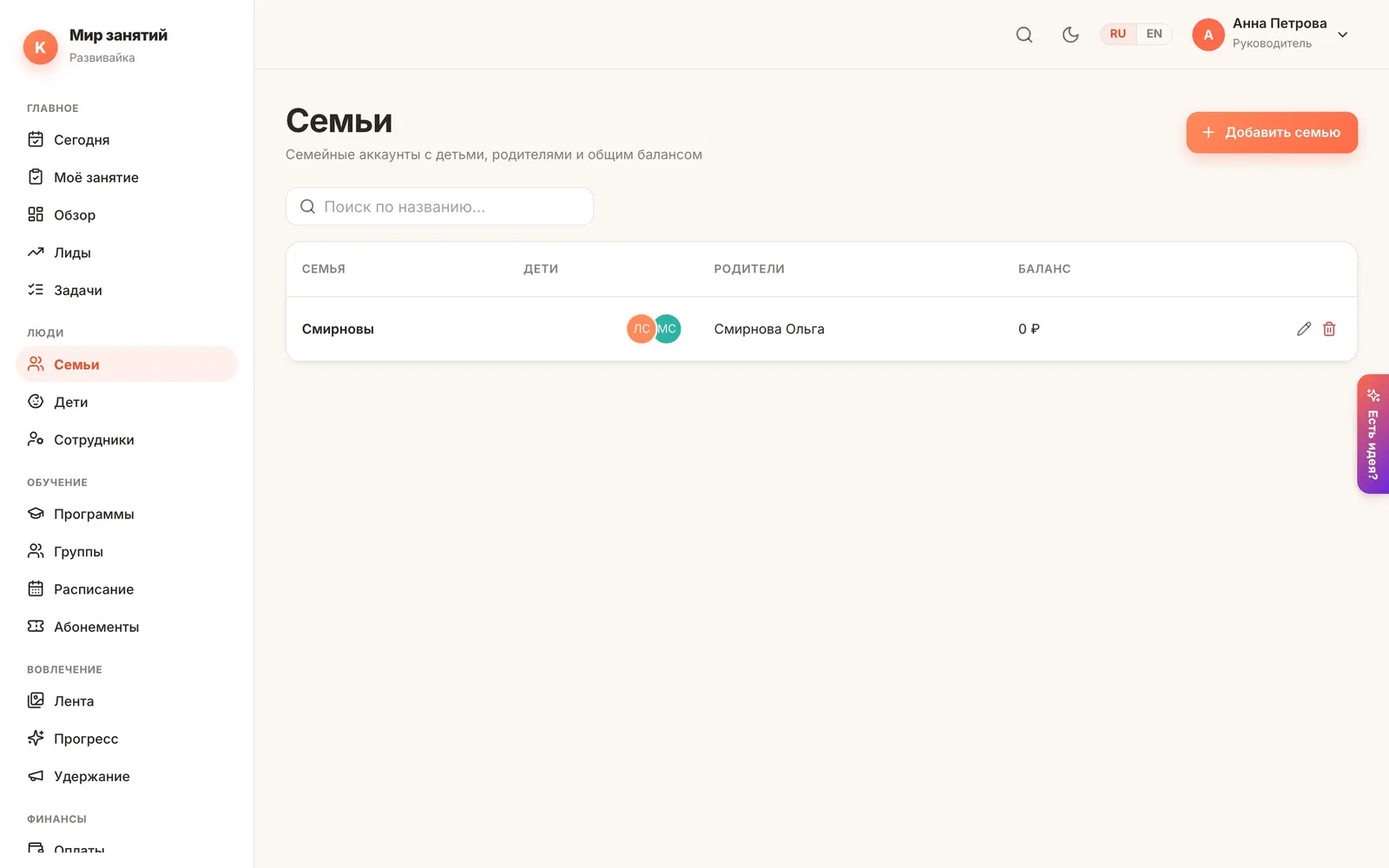
Task: Click the orange K organization logo
Action: pyautogui.click(x=40, y=47)
